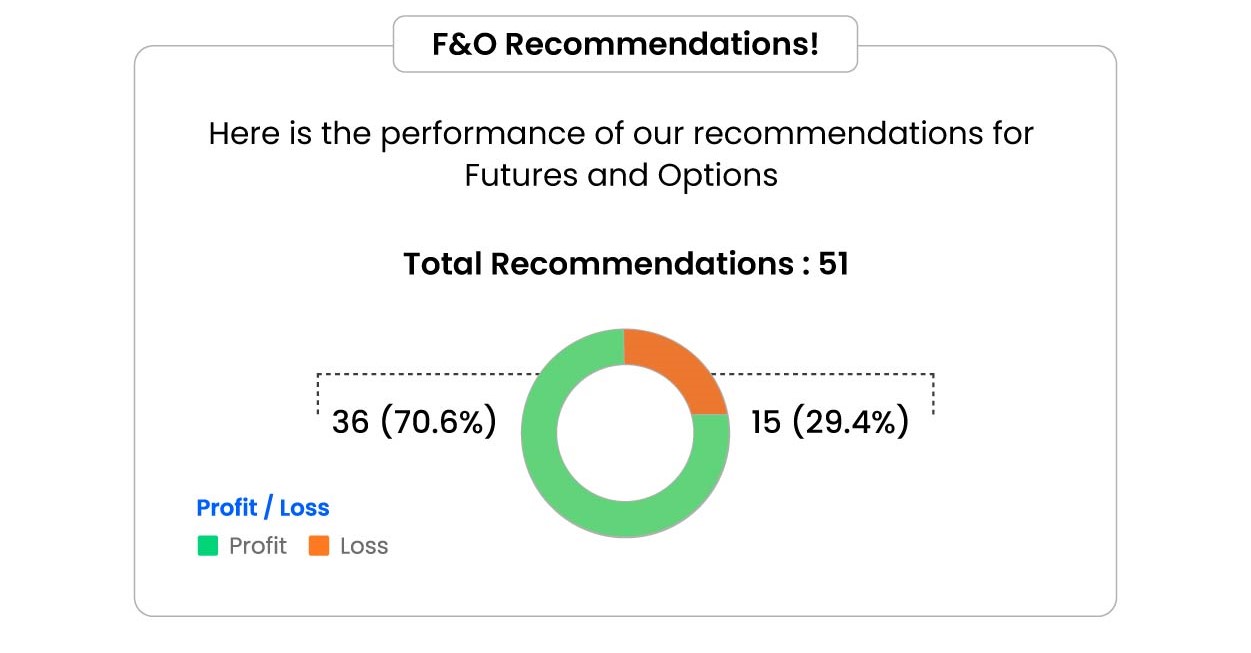
Task: Click the words Total Recommendations
Action: tap(597, 264)
